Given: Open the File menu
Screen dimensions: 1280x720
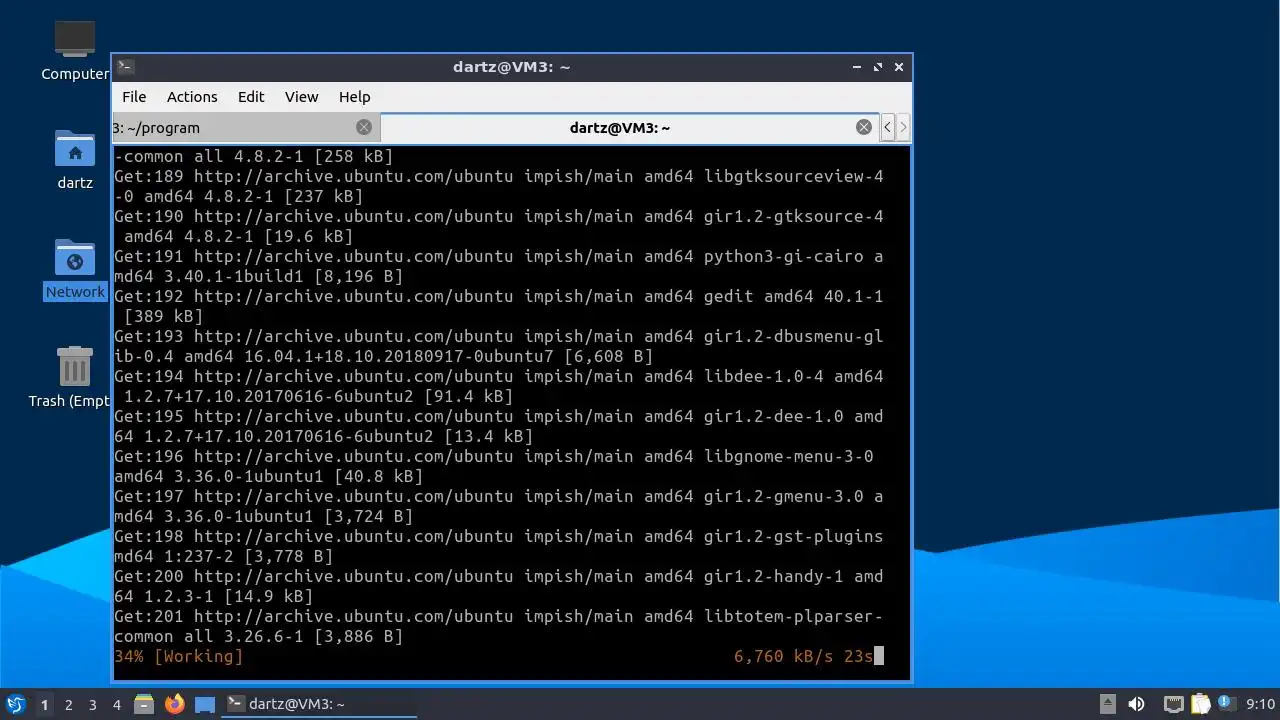Looking at the screenshot, I should (134, 97).
